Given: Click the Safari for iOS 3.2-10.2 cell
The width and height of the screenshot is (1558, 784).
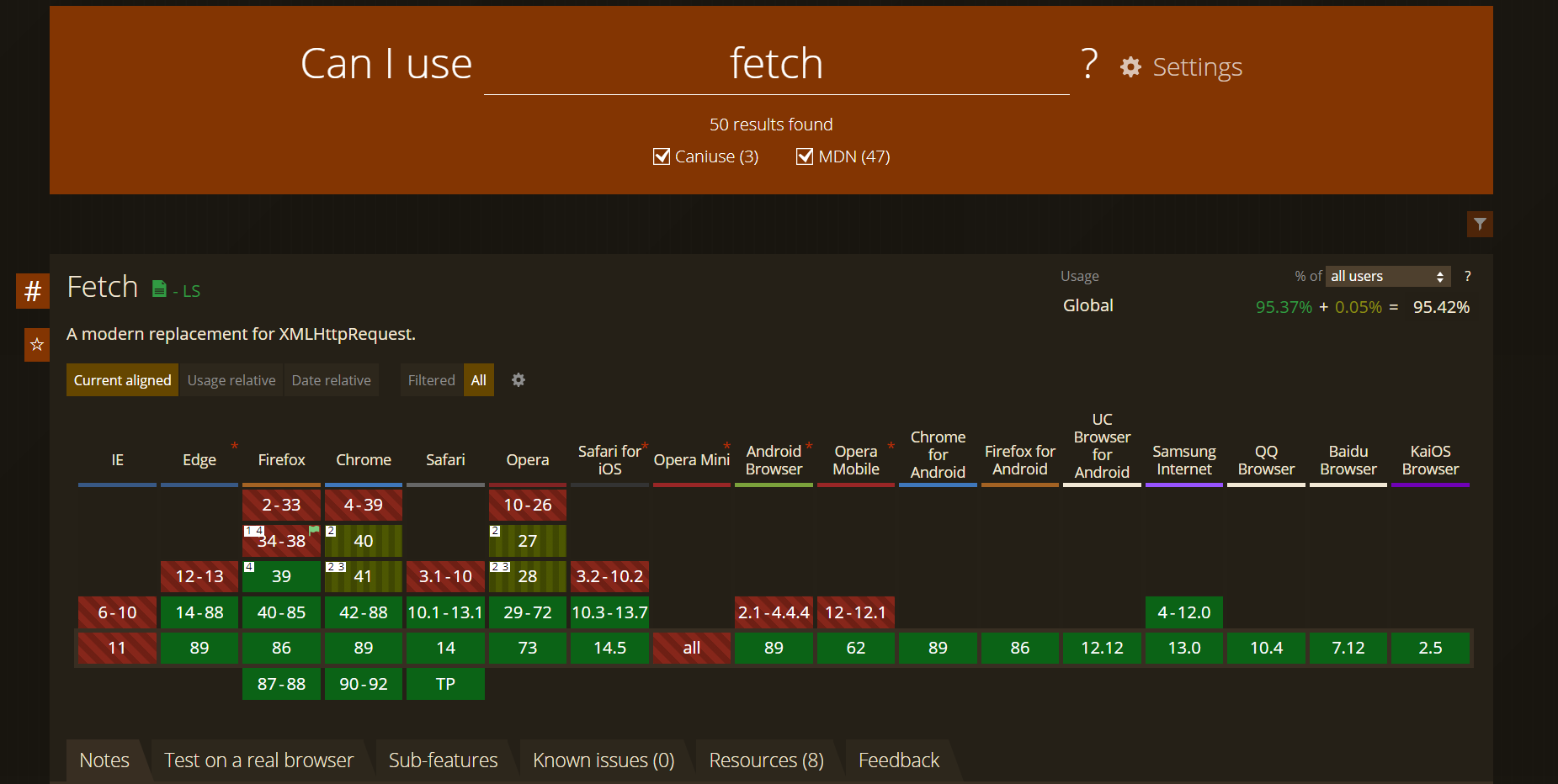Looking at the screenshot, I should point(609,576).
